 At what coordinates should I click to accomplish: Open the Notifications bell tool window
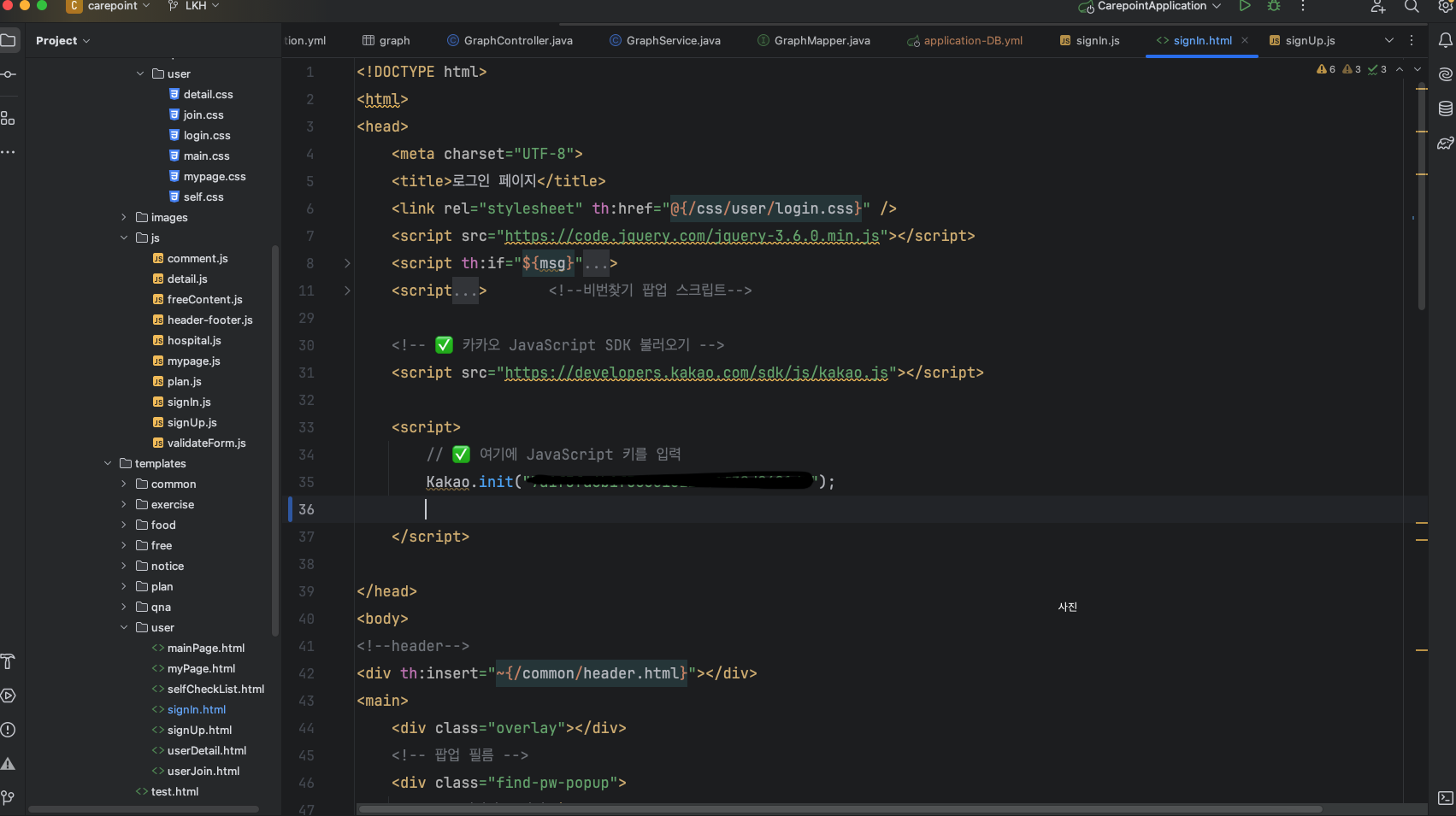click(x=1446, y=40)
